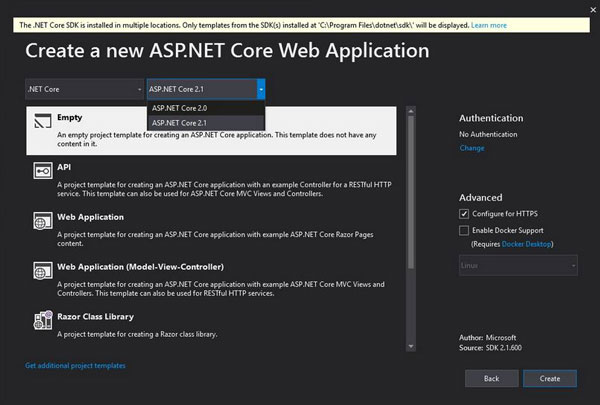Enable Docker Support checkbox
The width and height of the screenshot is (600, 405).
pos(464,230)
